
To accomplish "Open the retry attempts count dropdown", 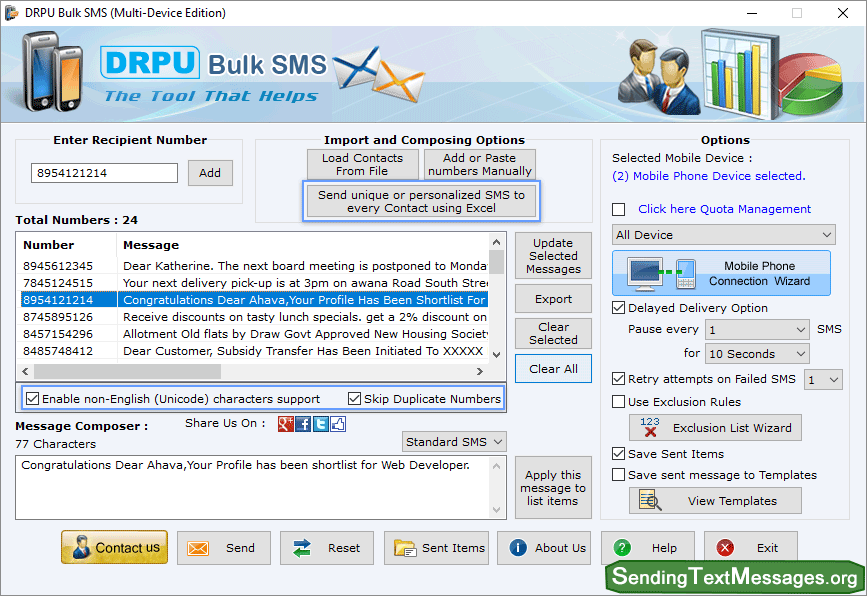I will [823, 380].
